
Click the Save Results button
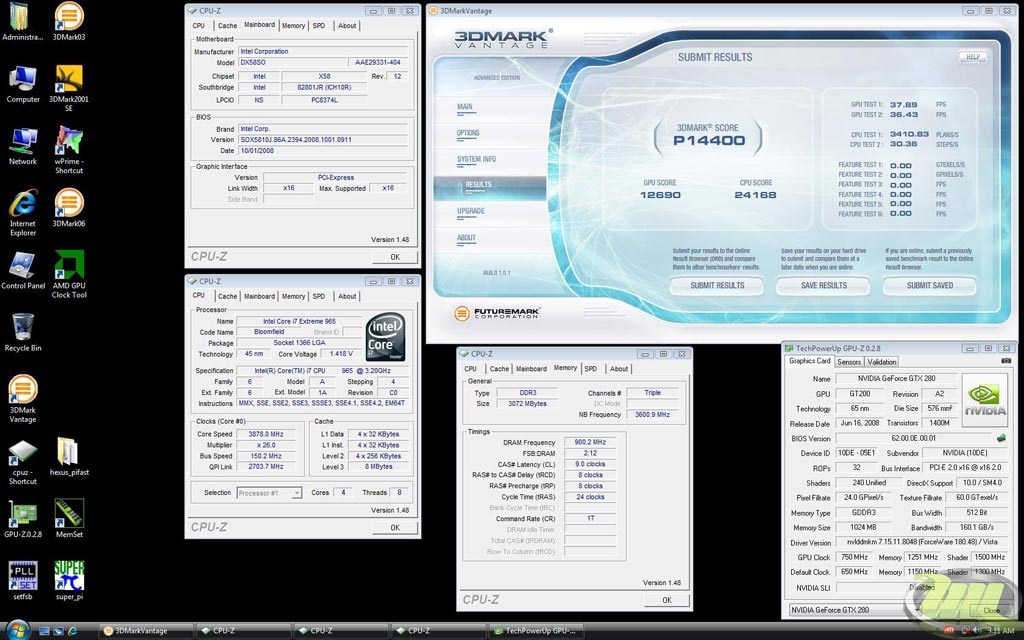824,285
